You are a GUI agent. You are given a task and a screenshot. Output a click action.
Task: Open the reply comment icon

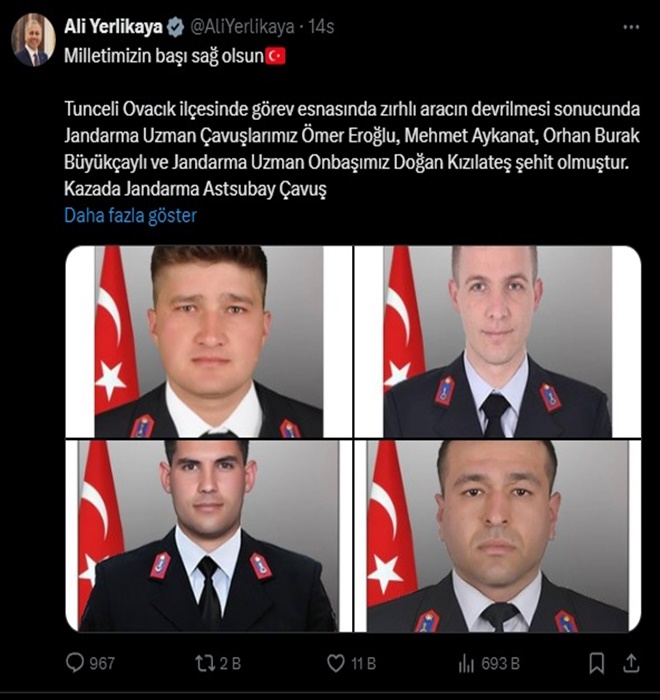[75, 663]
